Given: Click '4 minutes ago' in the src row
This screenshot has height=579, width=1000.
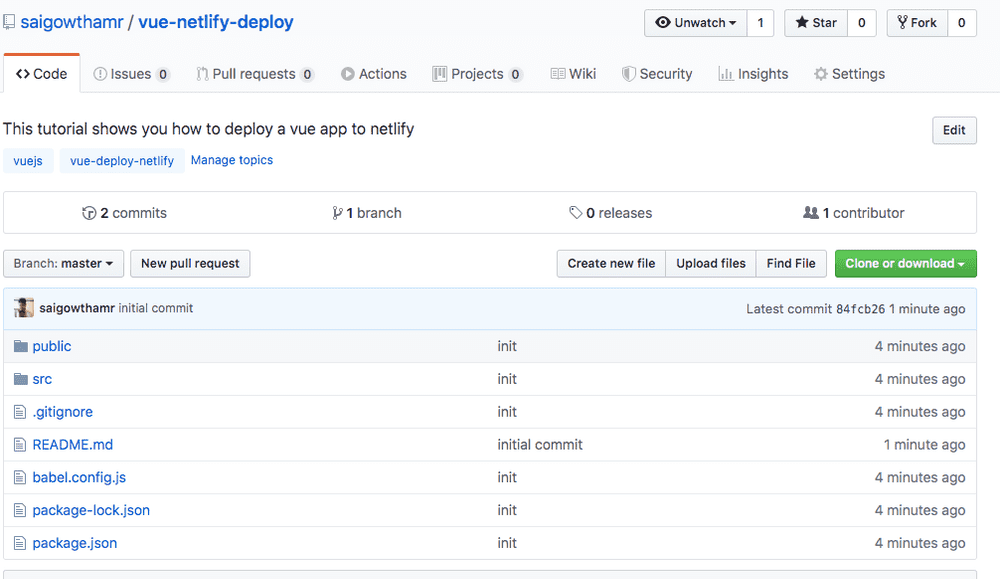Looking at the screenshot, I should point(920,379).
